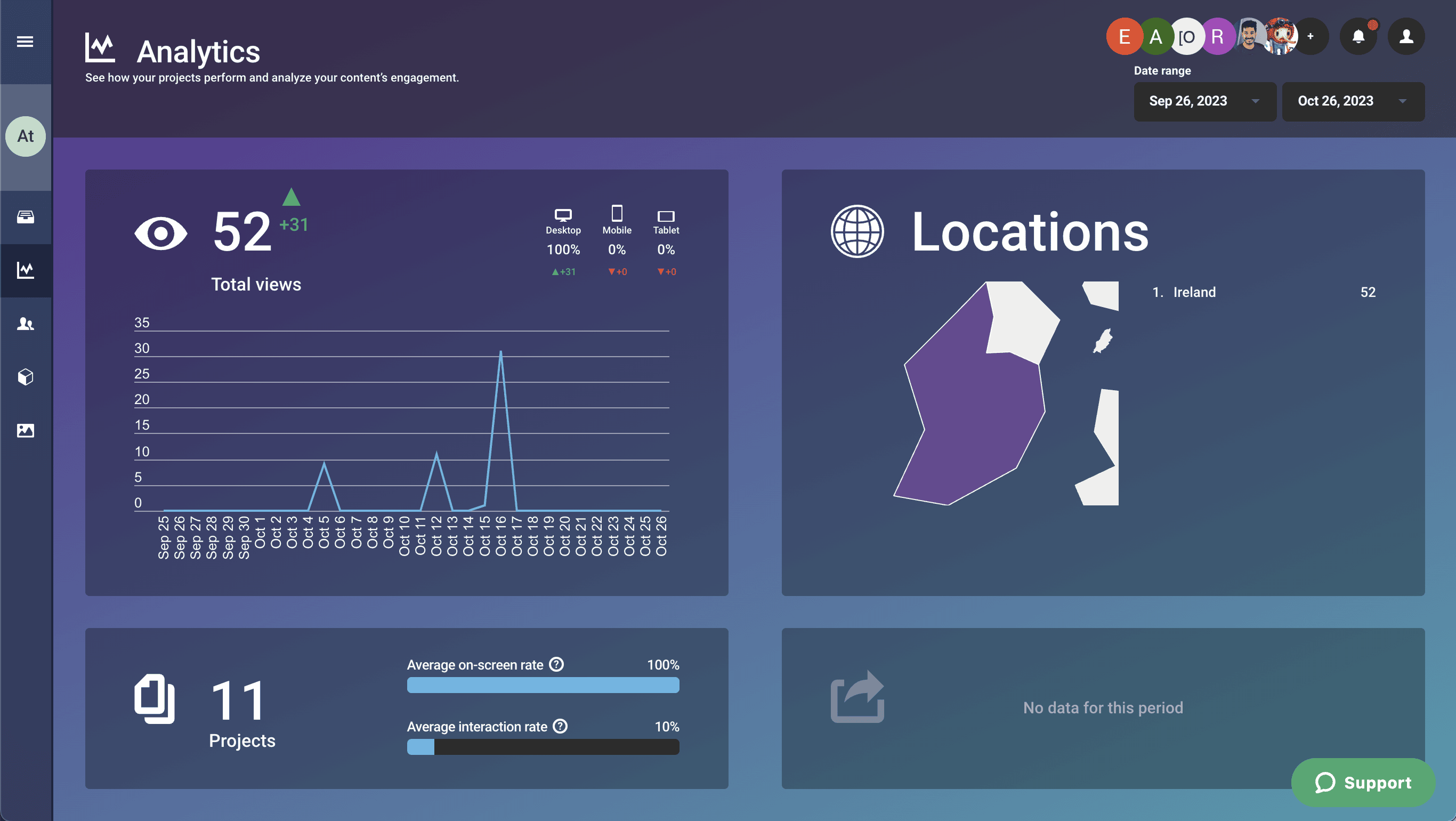Image resolution: width=1456 pixels, height=821 pixels.
Task: Select the 'Ireland' location row
Action: [x=1263, y=292]
